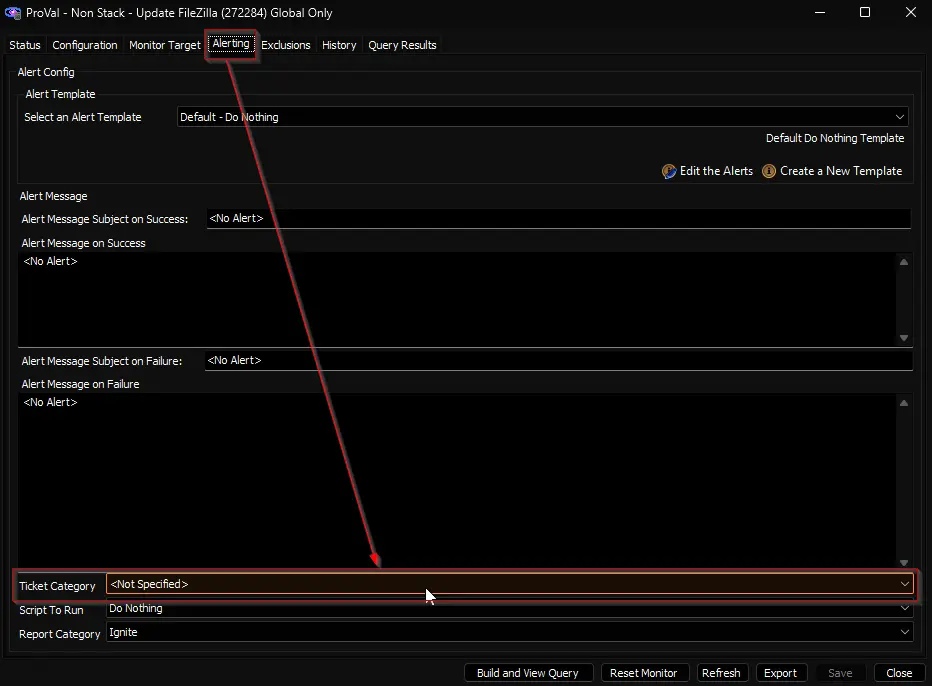This screenshot has width=932, height=686.
Task: Click the up arrow of Success message scrollbar
Action: (x=904, y=262)
